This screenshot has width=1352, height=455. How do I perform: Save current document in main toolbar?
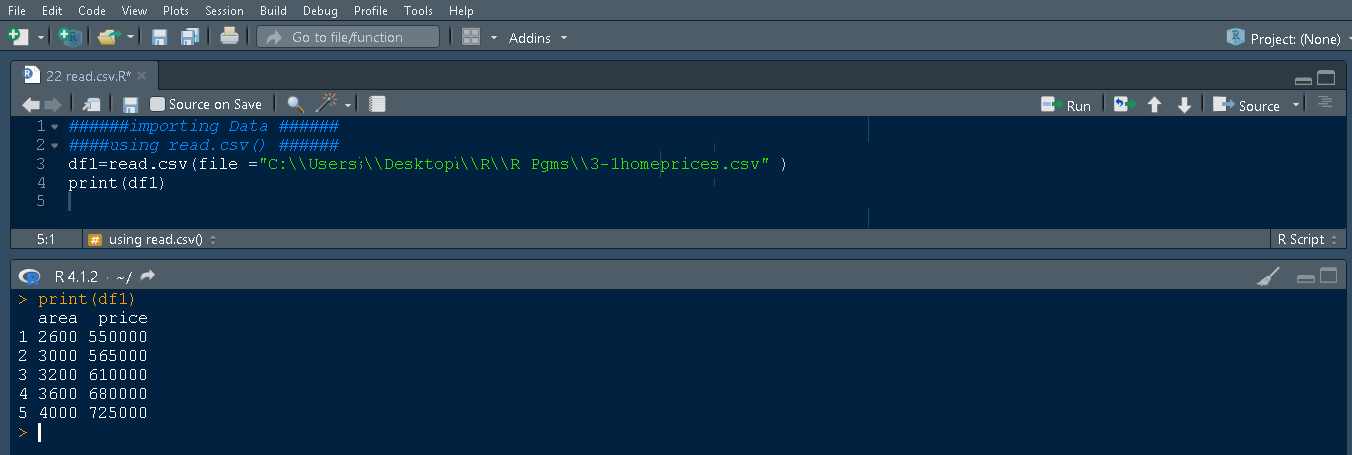click(159, 37)
